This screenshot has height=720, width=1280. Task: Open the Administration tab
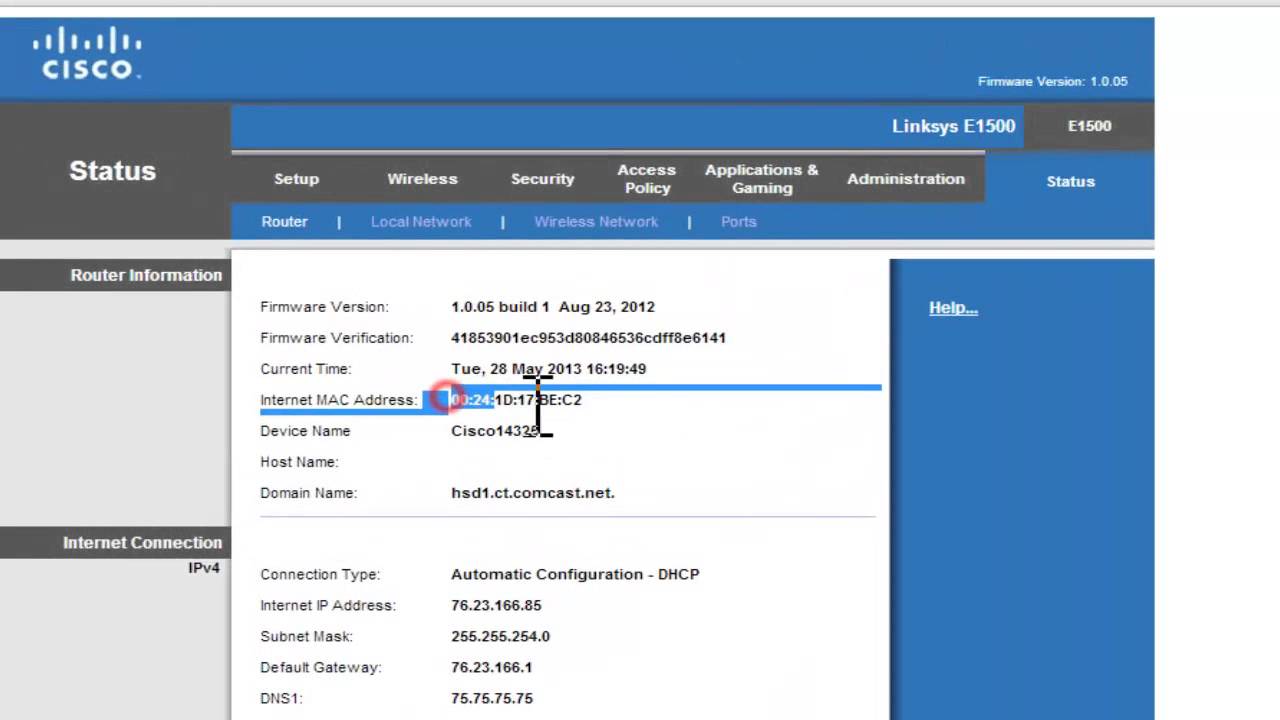click(906, 179)
